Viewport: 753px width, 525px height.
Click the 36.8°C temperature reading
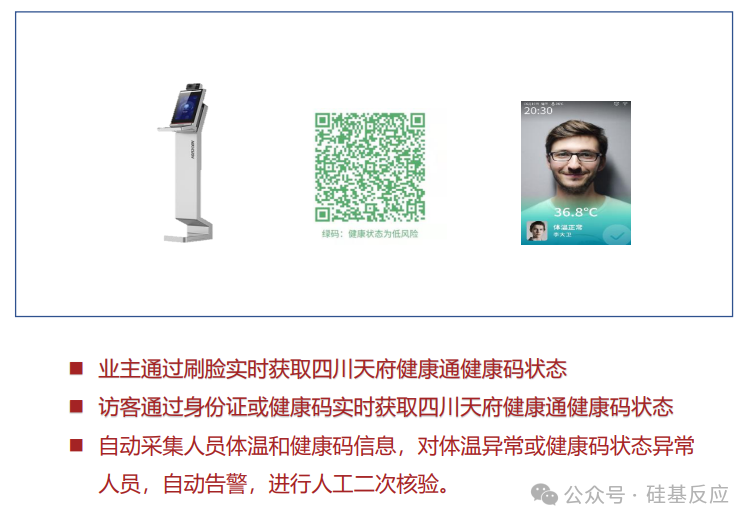click(575, 212)
